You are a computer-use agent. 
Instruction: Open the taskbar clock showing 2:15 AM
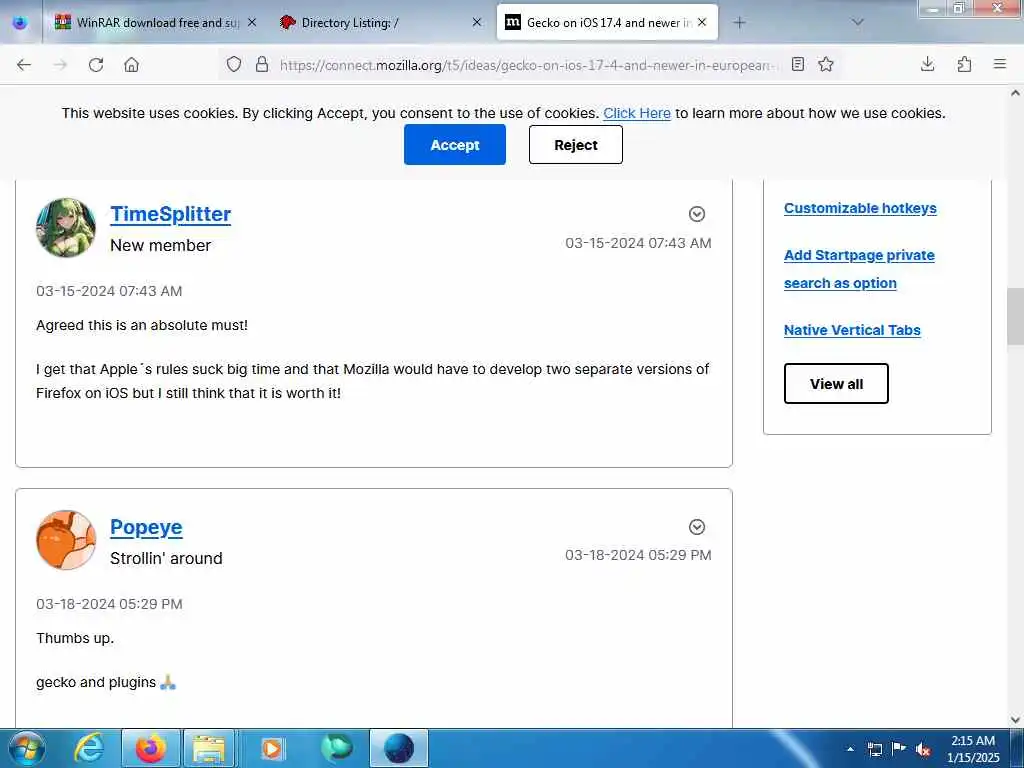pos(973,748)
